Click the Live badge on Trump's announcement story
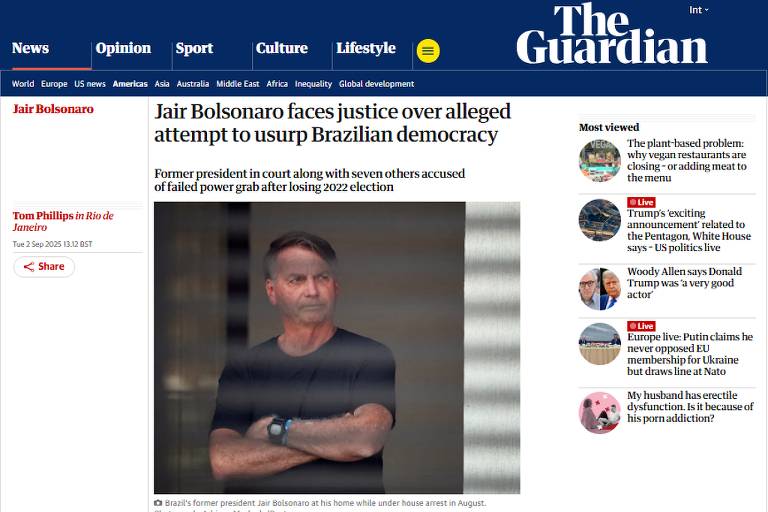Image resolution: width=768 pixels, height=512 pixels. [x=641, y=202]
